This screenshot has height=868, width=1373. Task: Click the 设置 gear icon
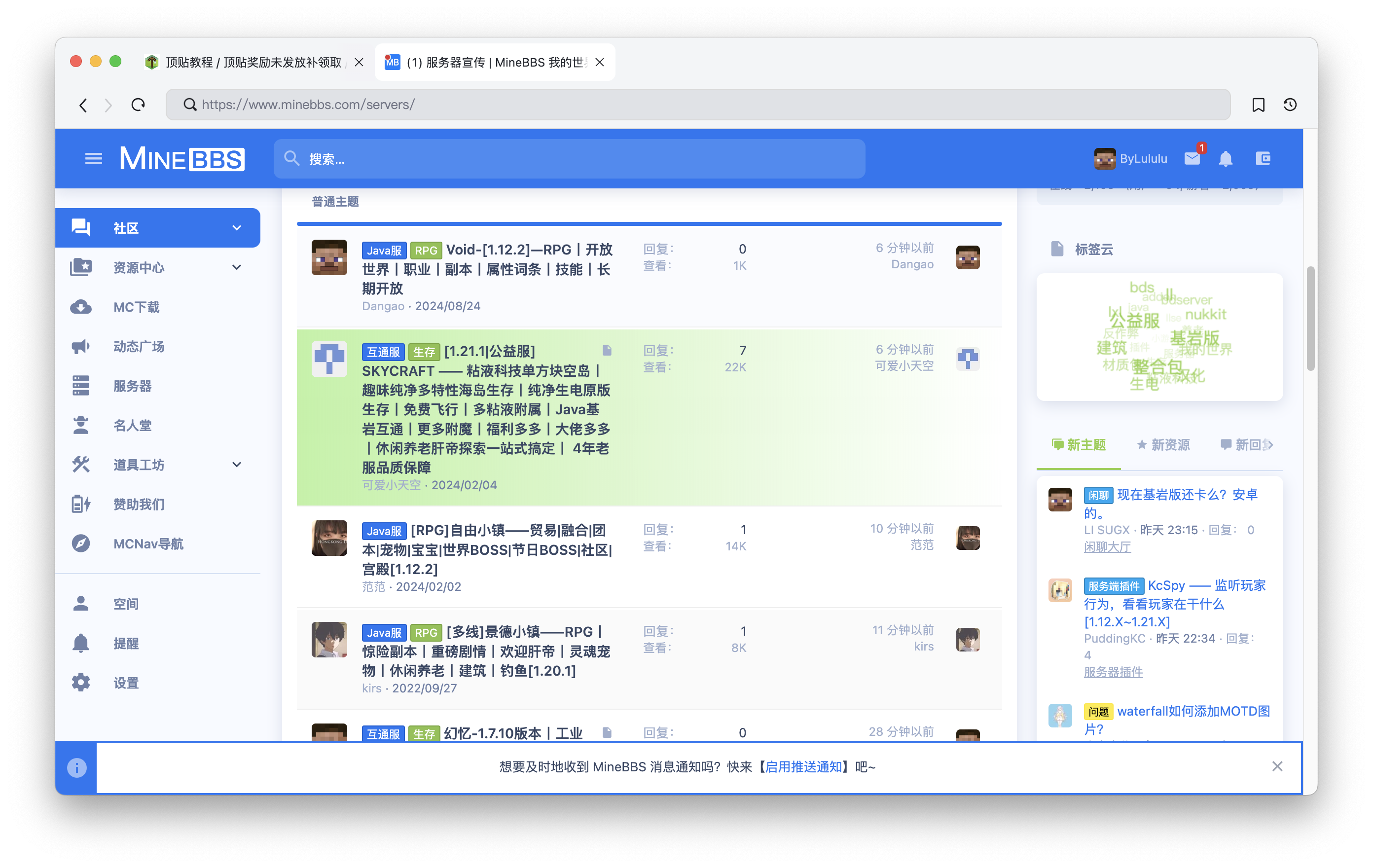coord(80,682)
